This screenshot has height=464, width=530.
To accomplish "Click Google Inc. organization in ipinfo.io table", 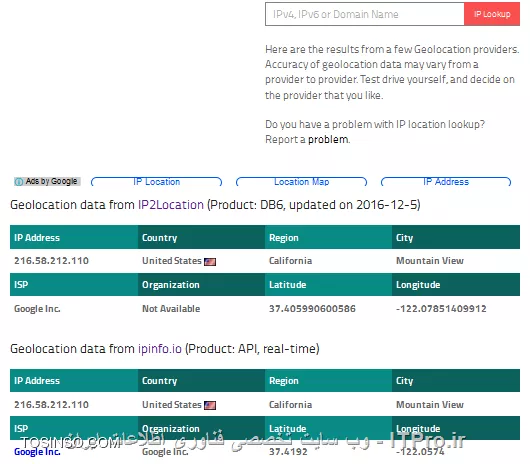I will 165,452.
